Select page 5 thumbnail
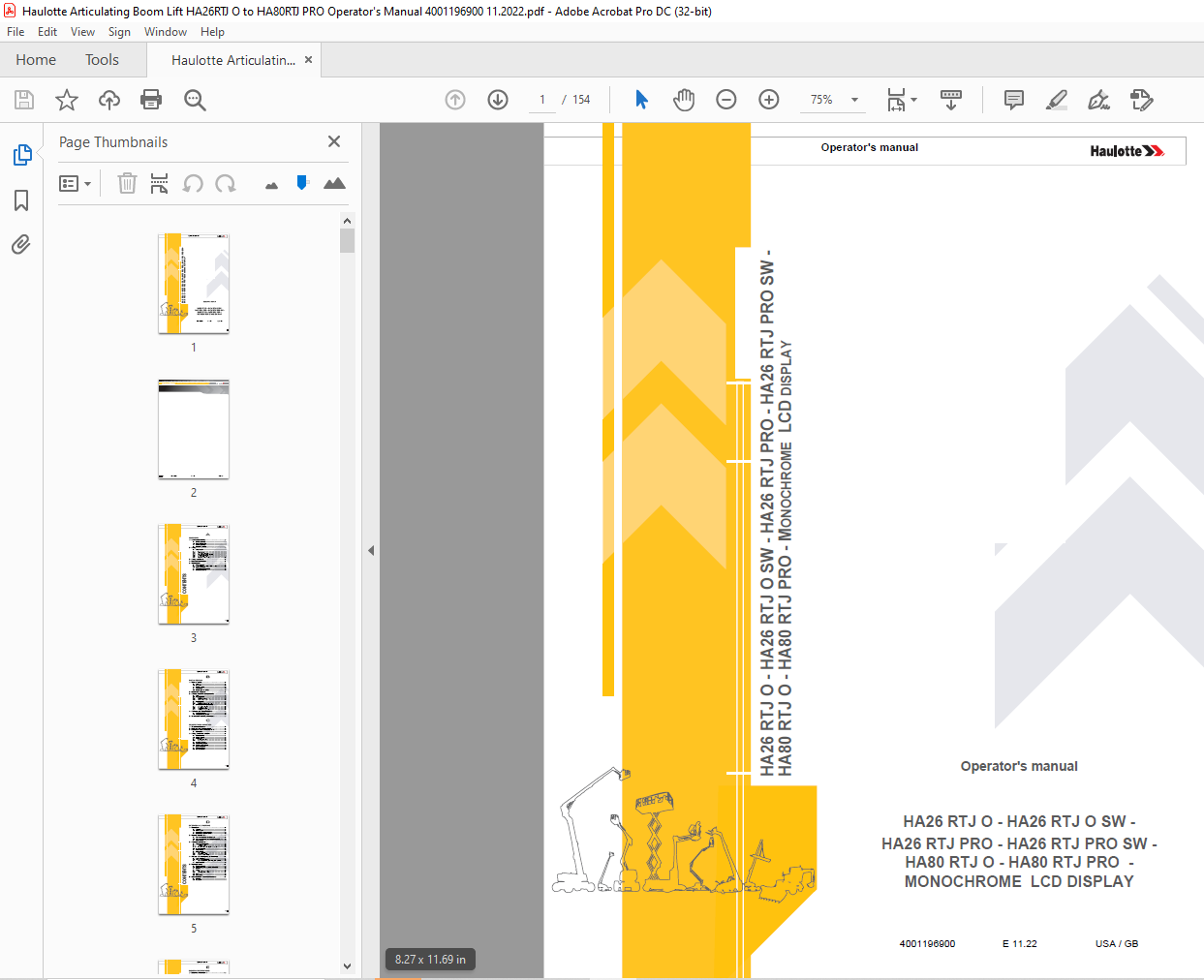 (x=194, y=865)
